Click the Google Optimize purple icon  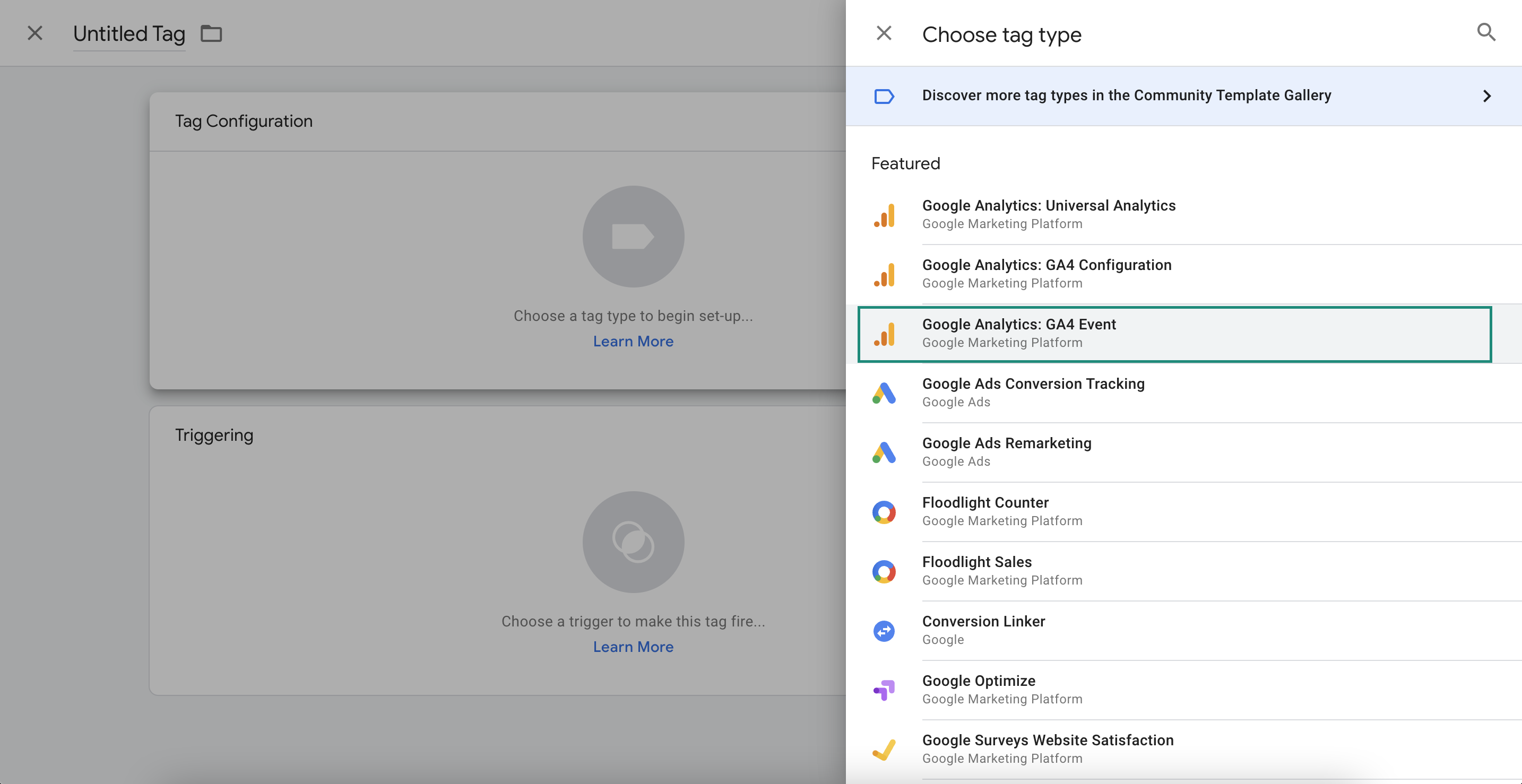click(884, 690)
